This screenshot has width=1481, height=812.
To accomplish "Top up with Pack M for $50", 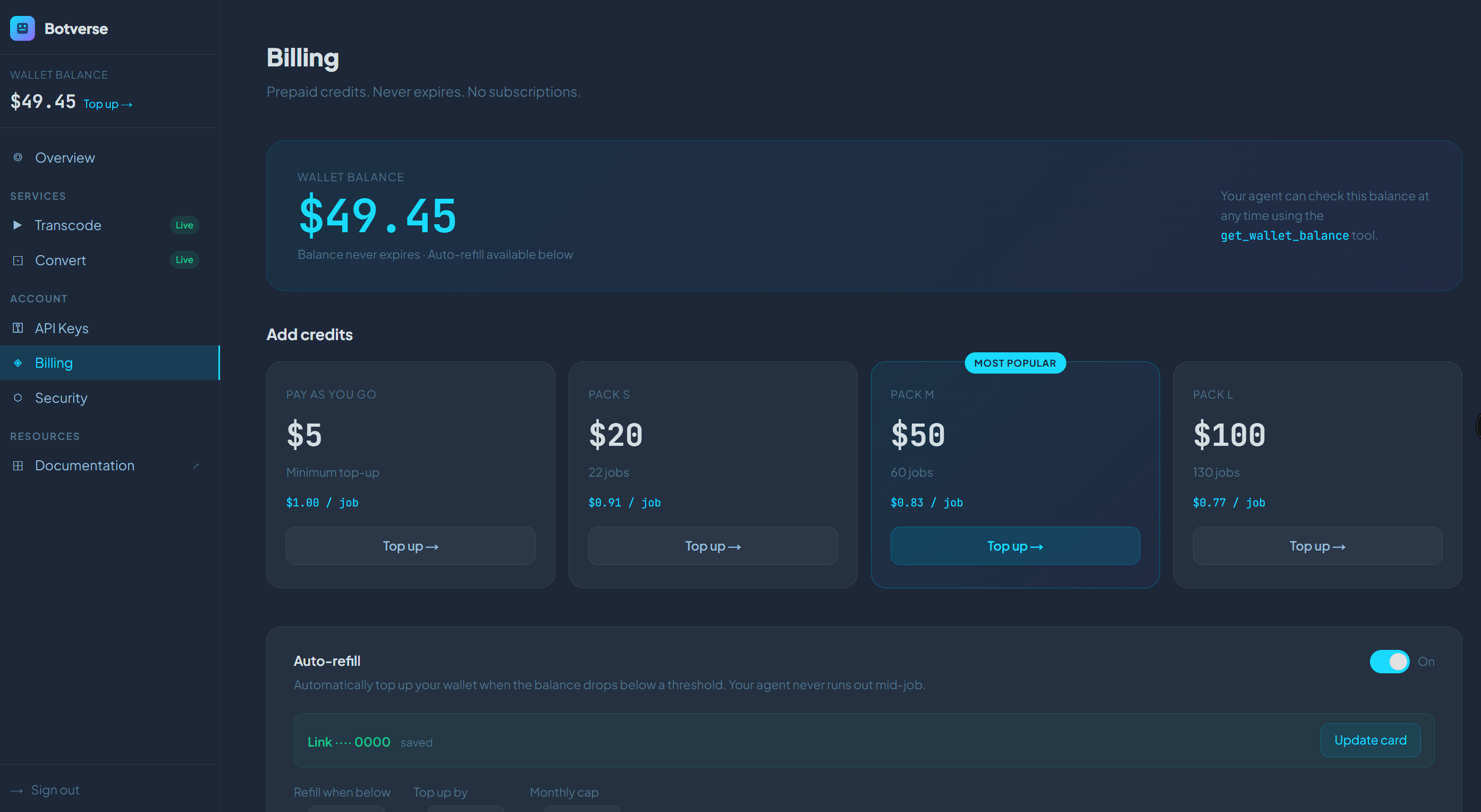I will coord(1015,546).
